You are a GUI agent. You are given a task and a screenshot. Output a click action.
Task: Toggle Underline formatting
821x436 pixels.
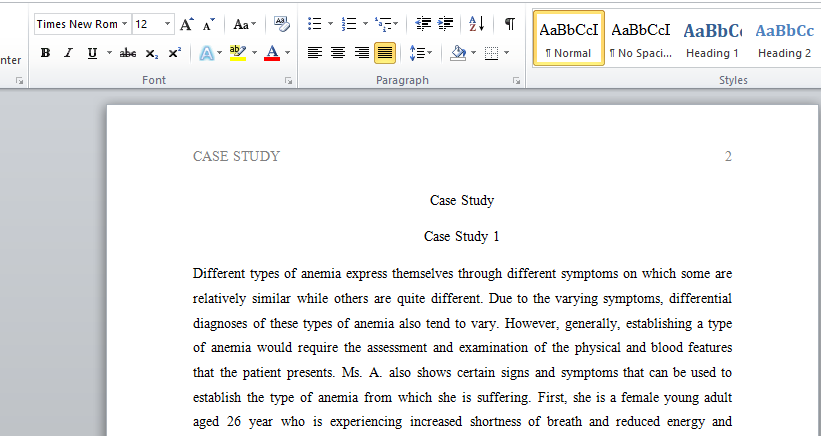[x=92, y=53]
